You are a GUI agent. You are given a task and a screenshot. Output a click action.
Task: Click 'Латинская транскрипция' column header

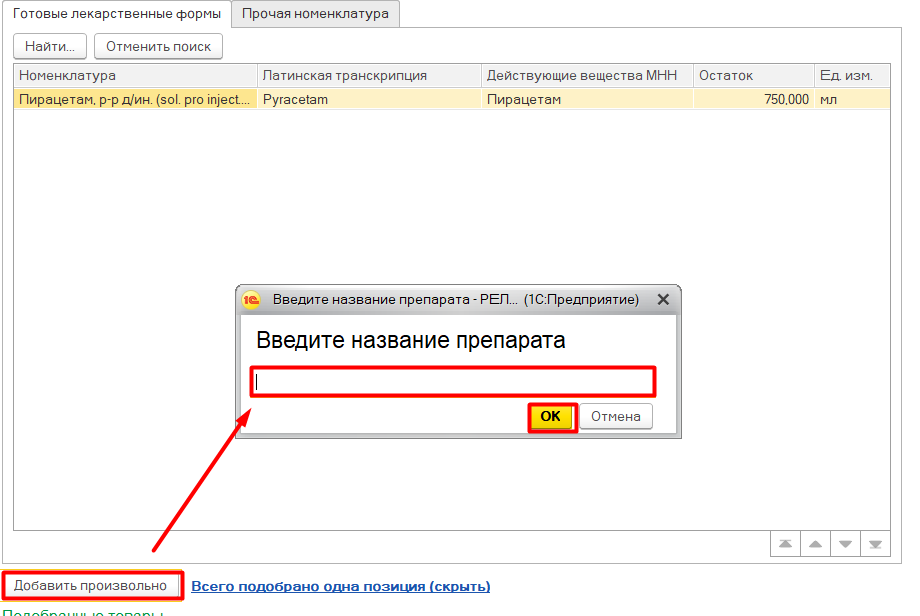click(368, 76)
